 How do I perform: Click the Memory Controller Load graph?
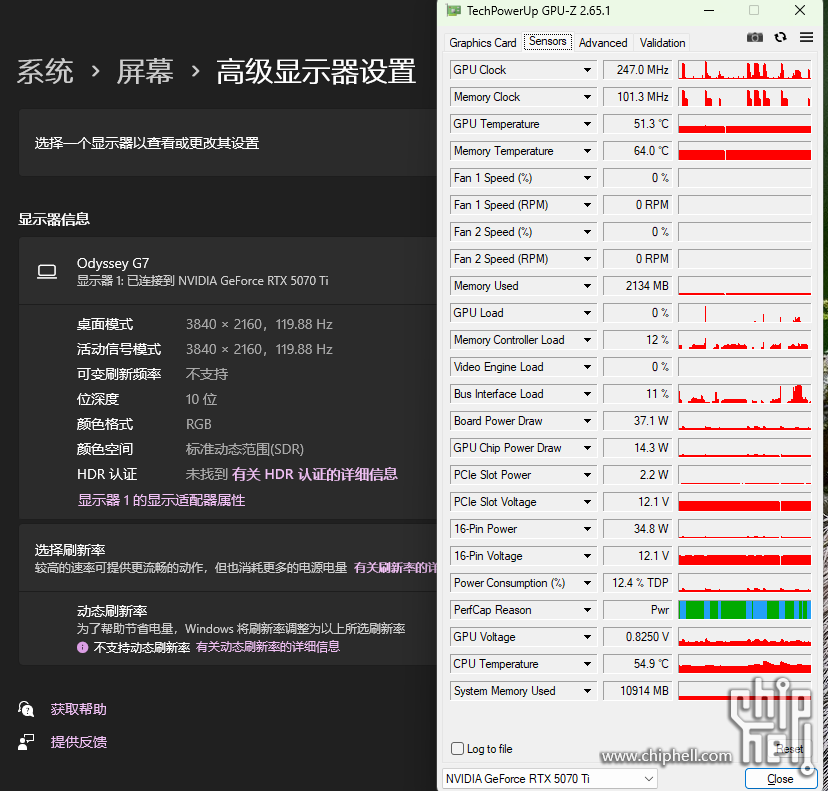[x=745, y=340]
